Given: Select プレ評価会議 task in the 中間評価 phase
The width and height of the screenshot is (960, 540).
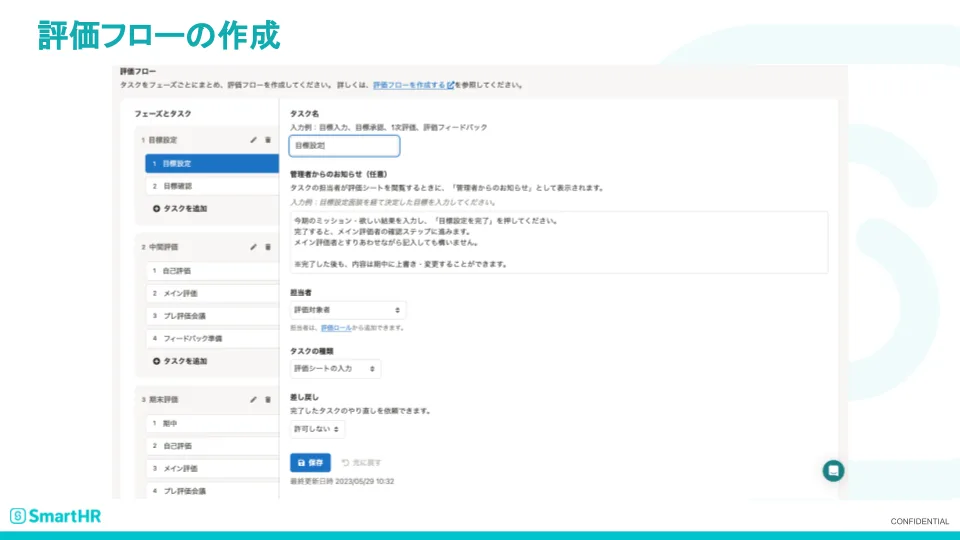Looking at the screenshot, I should click(x=212, y=316).
